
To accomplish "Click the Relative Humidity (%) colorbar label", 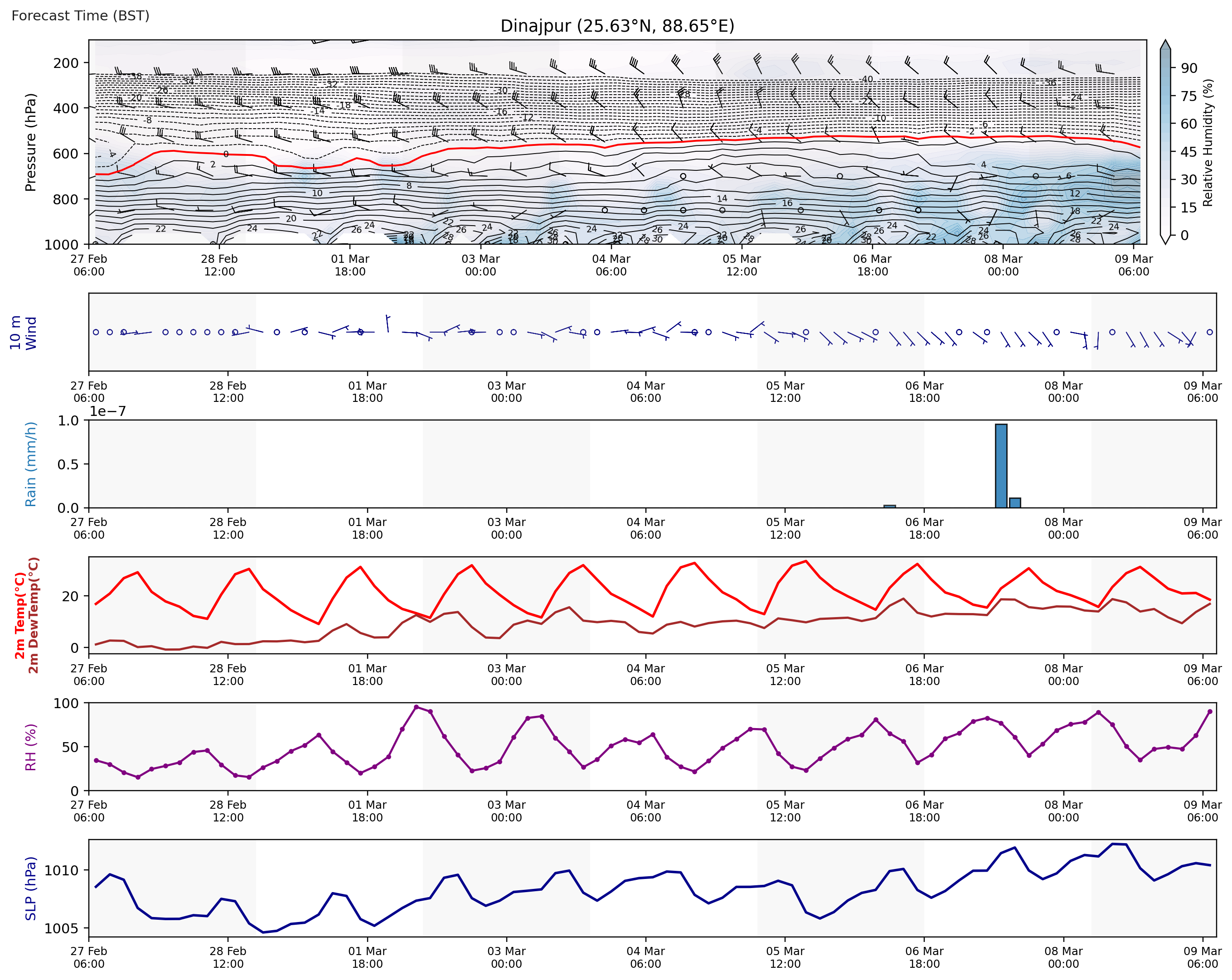I will (1208, 143).
